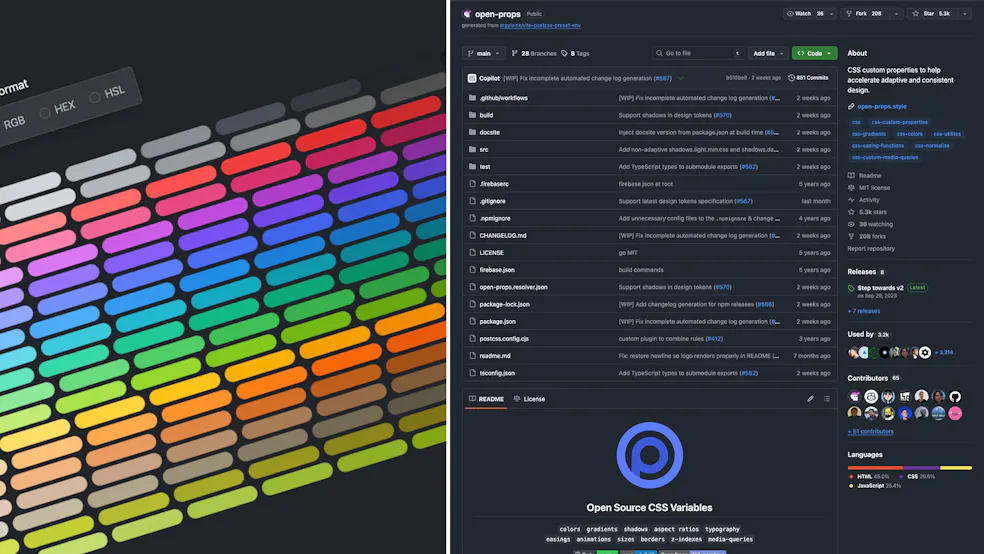Click the css-custom-media-queries topic tag

click(x=885, y=157)
